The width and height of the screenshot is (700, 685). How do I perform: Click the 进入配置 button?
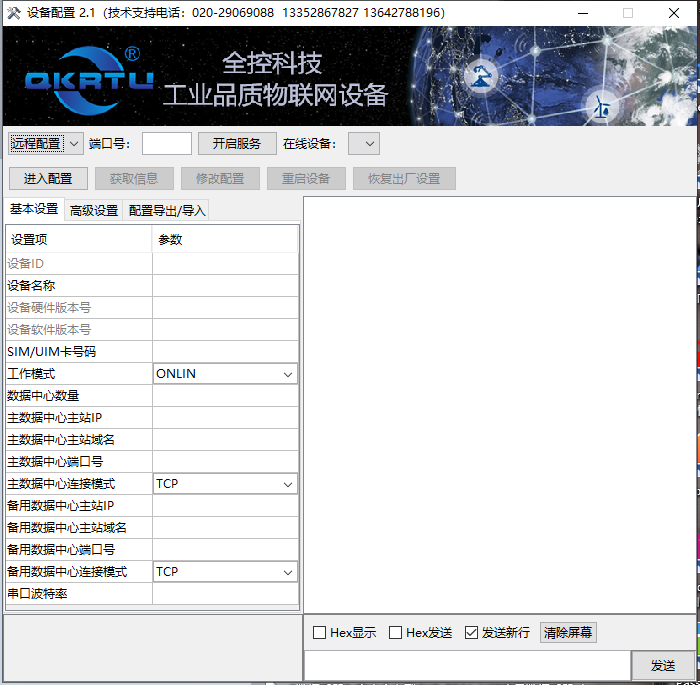point(48,179)
